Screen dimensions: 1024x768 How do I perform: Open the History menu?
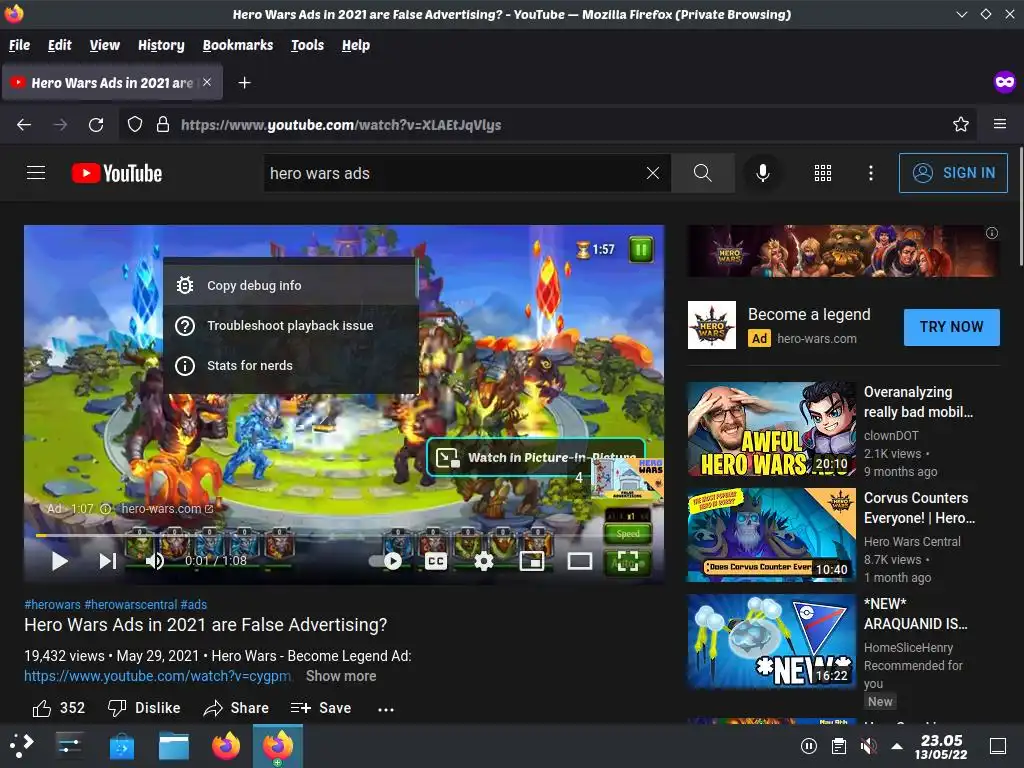tap(161, 45)
